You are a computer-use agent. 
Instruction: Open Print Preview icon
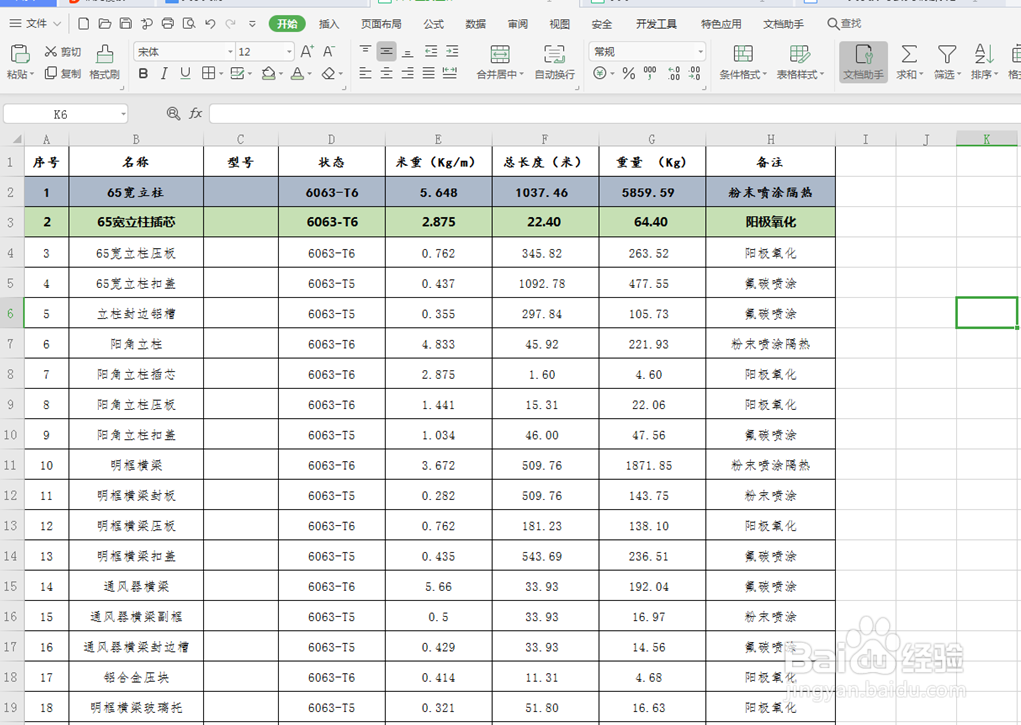click(189, 24)
